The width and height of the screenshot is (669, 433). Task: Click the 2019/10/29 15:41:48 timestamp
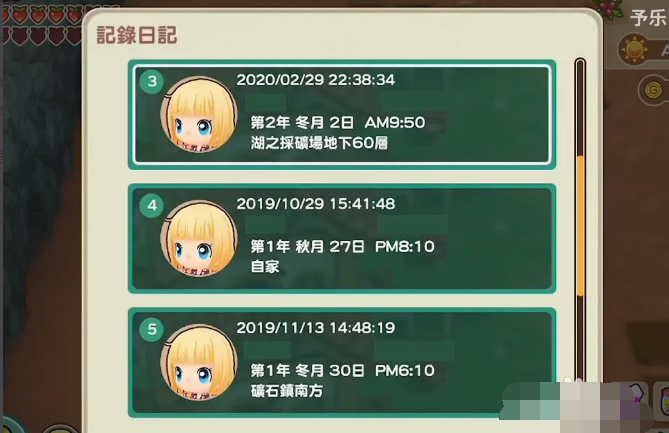[x=316, y=204]
